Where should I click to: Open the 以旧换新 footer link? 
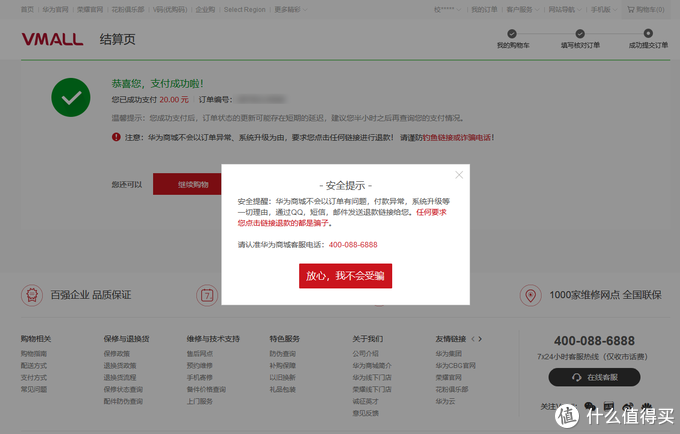(x=282, y=378)
